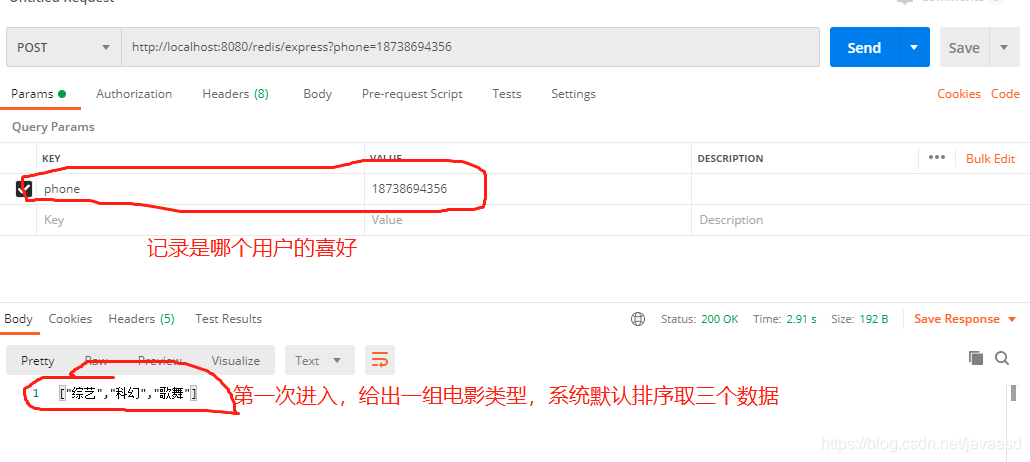Send the request

864,47
